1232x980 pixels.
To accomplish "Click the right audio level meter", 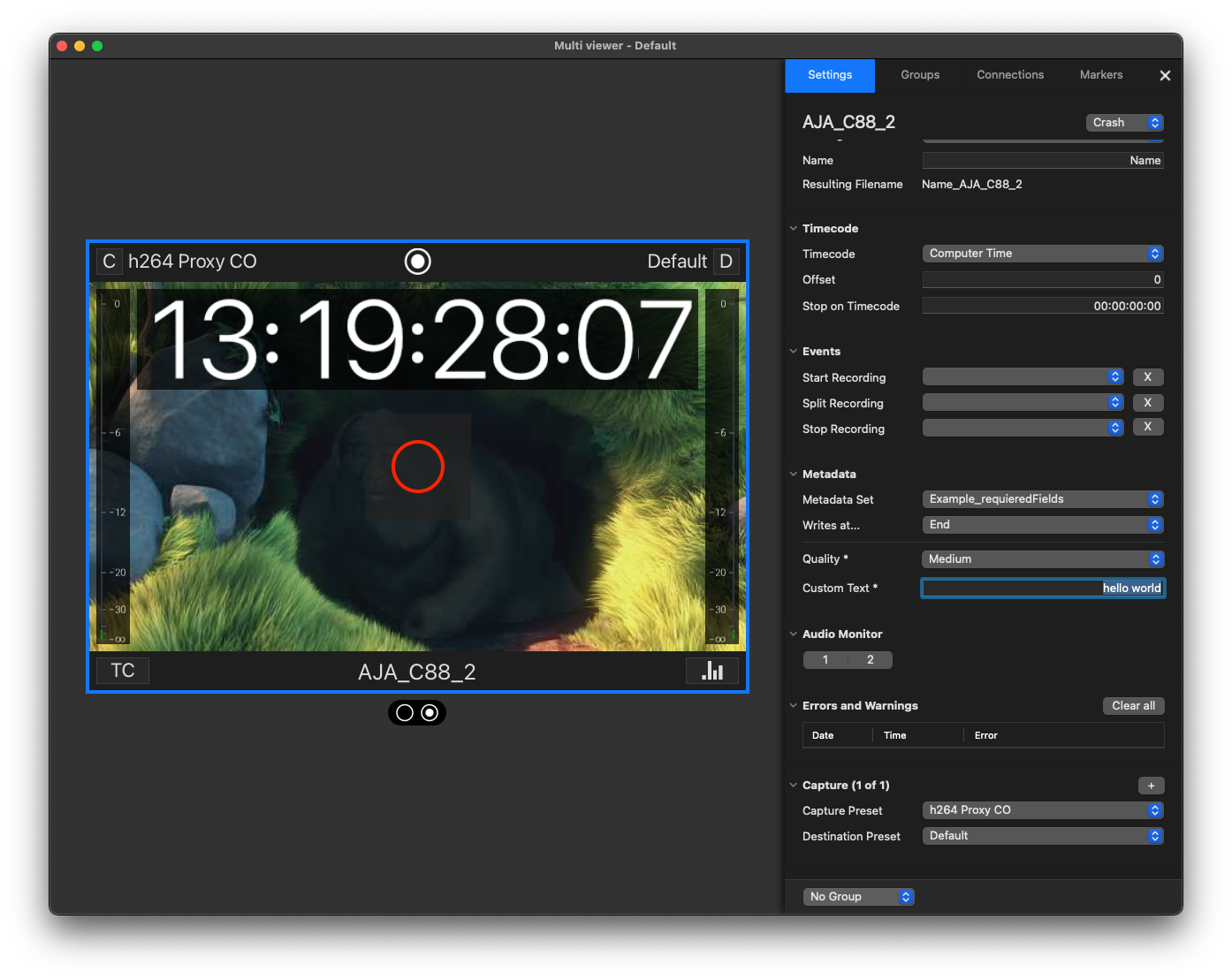I will pyautogui.click(x=722, y=467).
